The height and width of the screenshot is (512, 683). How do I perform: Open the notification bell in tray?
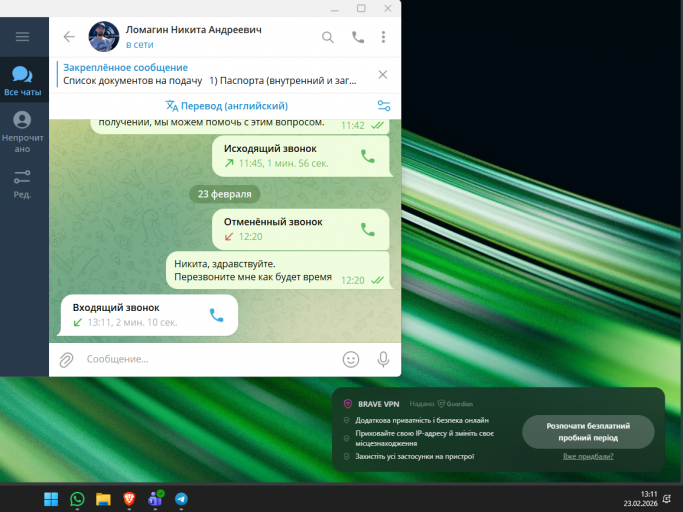(x=666, y=498)
